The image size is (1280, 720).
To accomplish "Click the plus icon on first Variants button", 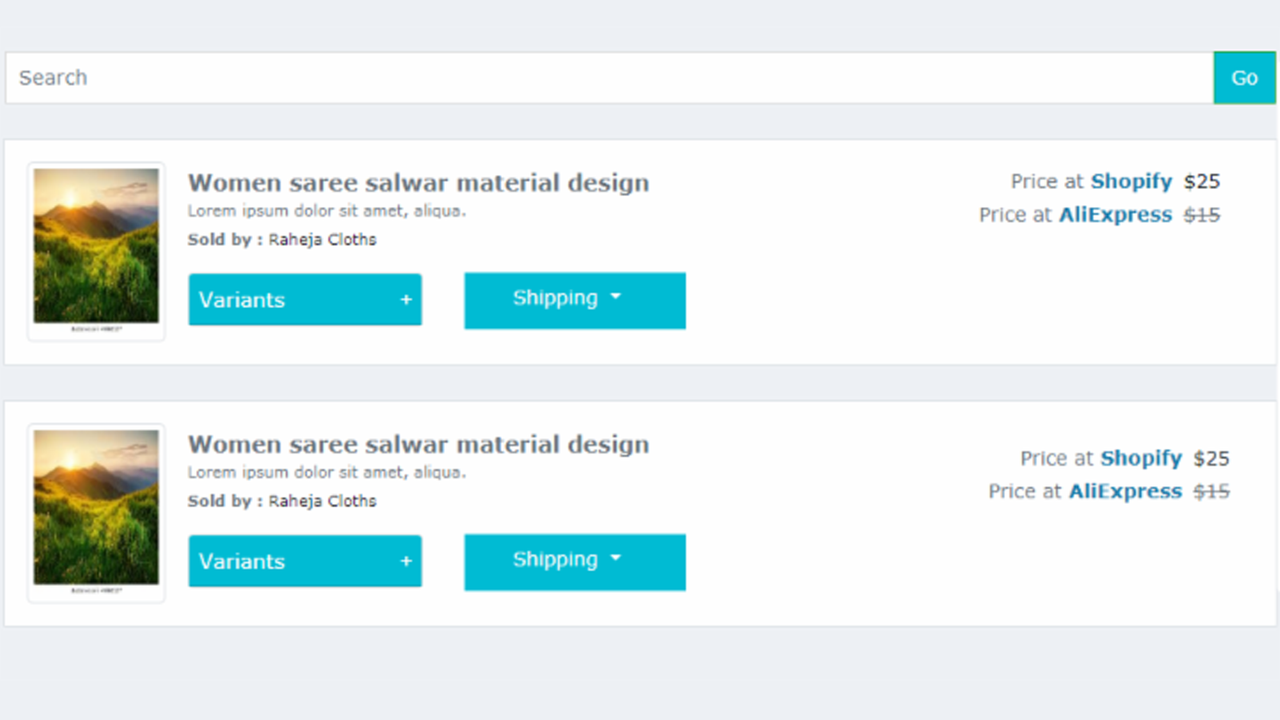I will pyautogui.click(x=406, y=299).
